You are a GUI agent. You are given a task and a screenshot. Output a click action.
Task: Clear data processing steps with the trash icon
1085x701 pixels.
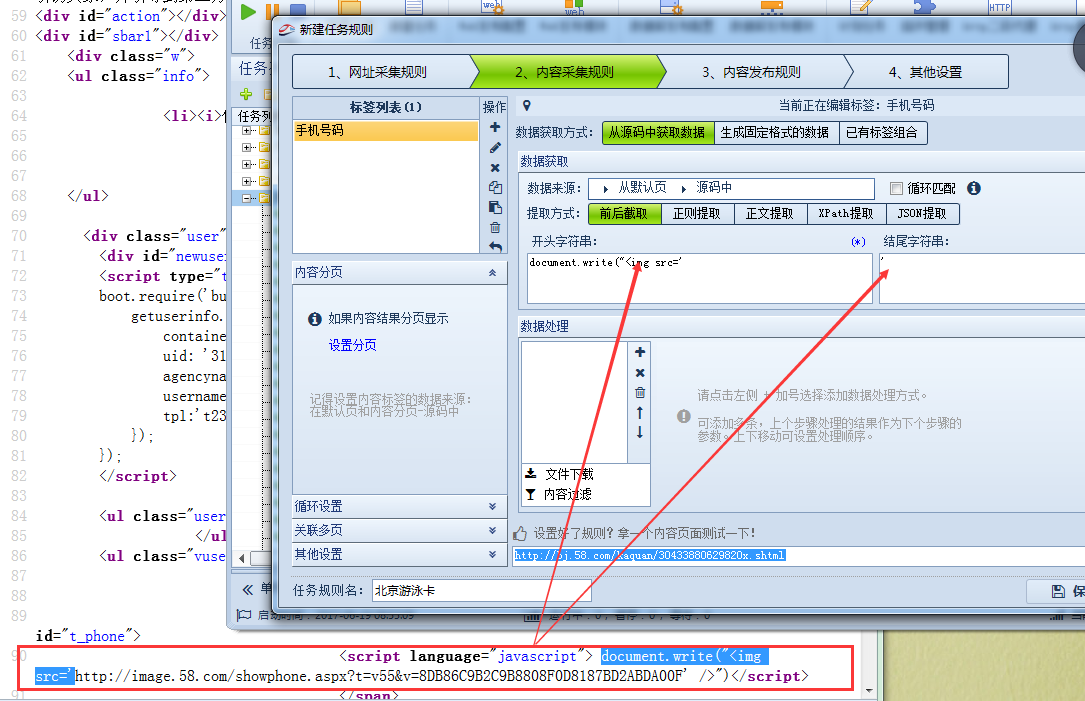point(639,392)
